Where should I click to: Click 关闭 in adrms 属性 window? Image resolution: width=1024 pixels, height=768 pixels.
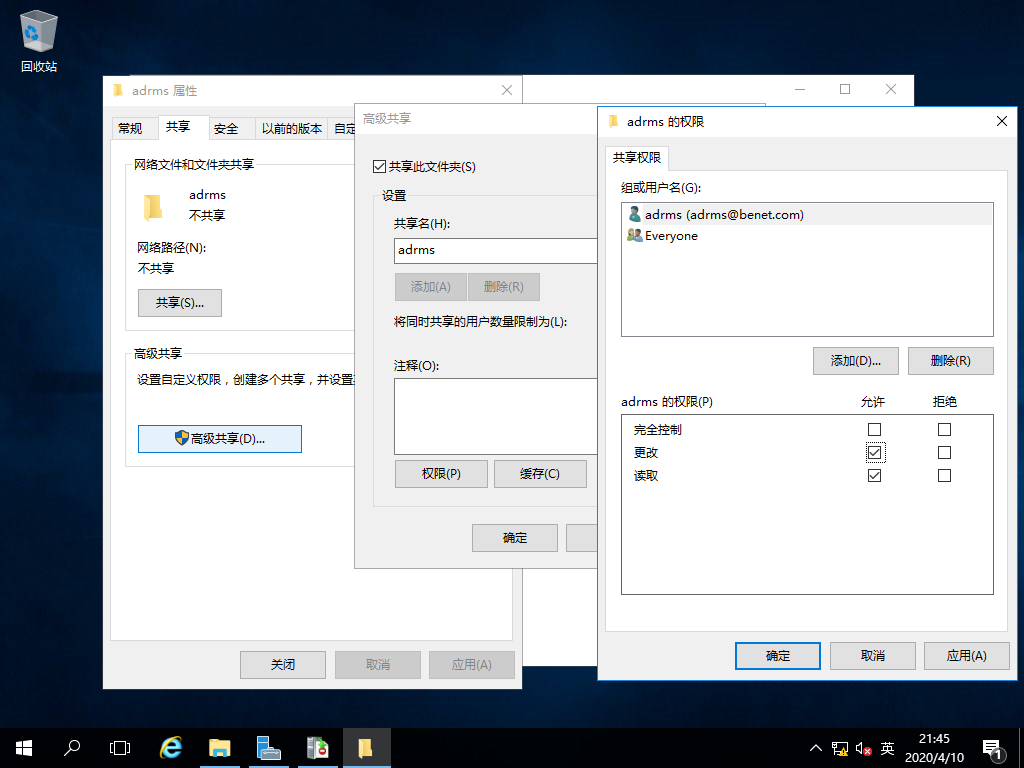coord(283,664)
